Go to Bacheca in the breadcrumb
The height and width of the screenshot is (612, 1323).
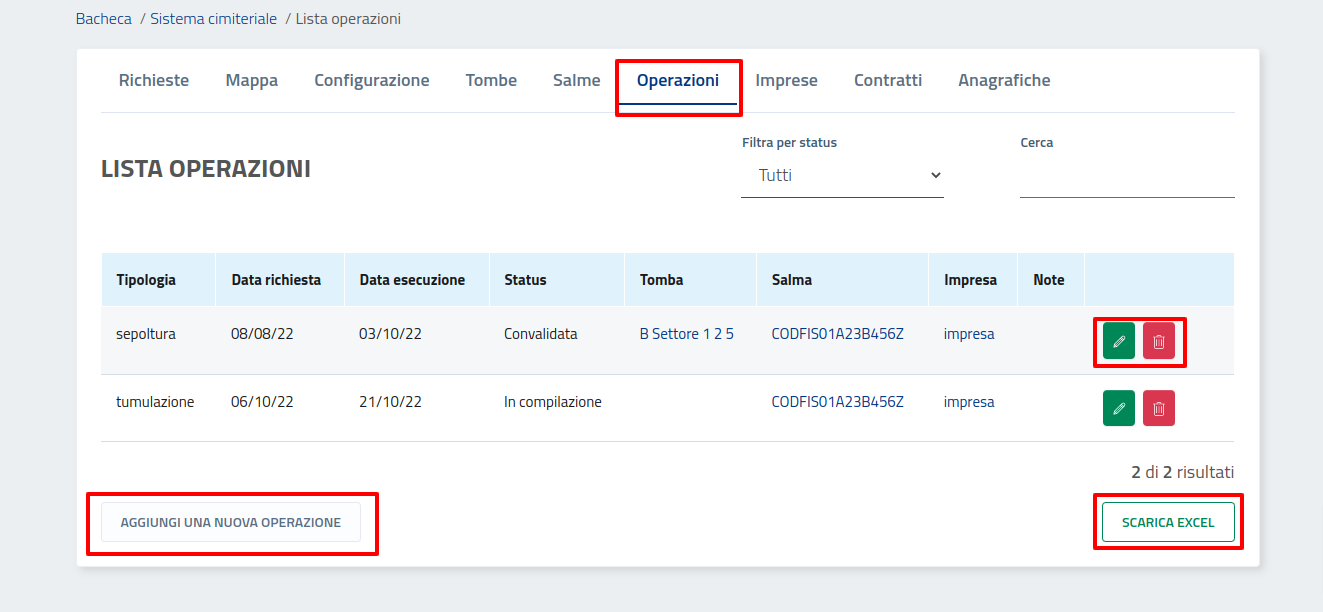click(103, 19)
